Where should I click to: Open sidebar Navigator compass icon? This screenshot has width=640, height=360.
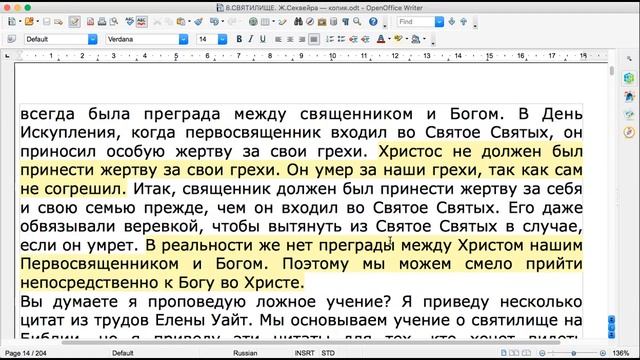[629, 133]
